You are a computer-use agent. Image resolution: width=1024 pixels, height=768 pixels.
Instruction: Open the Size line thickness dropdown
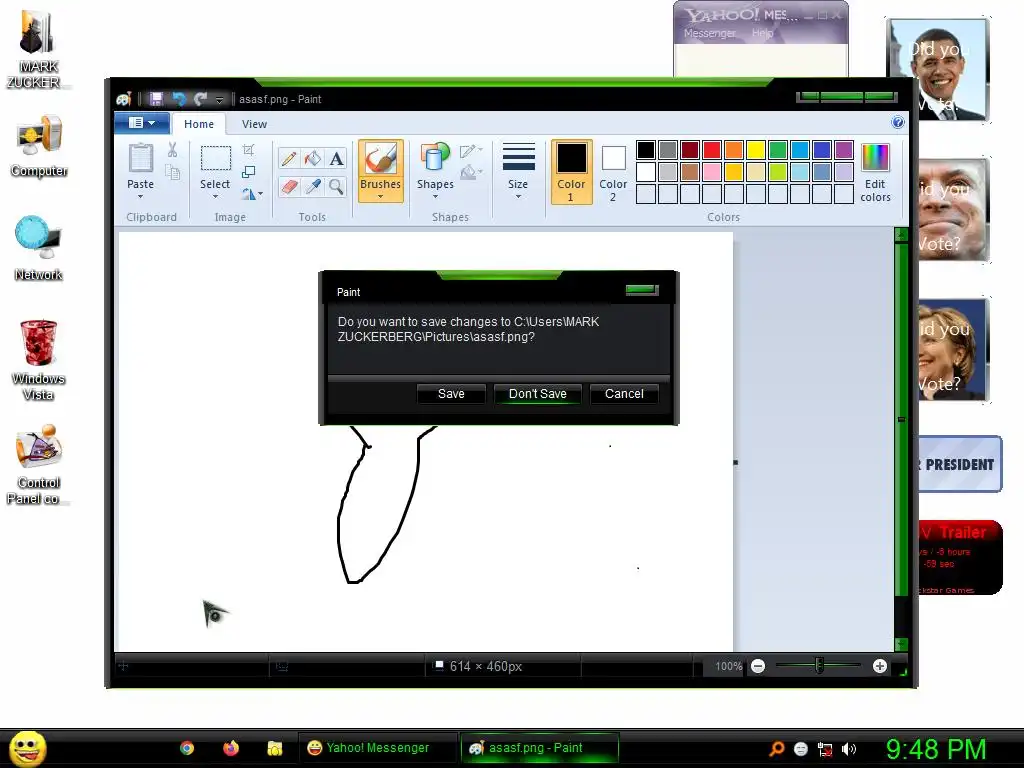pos(518,171)
